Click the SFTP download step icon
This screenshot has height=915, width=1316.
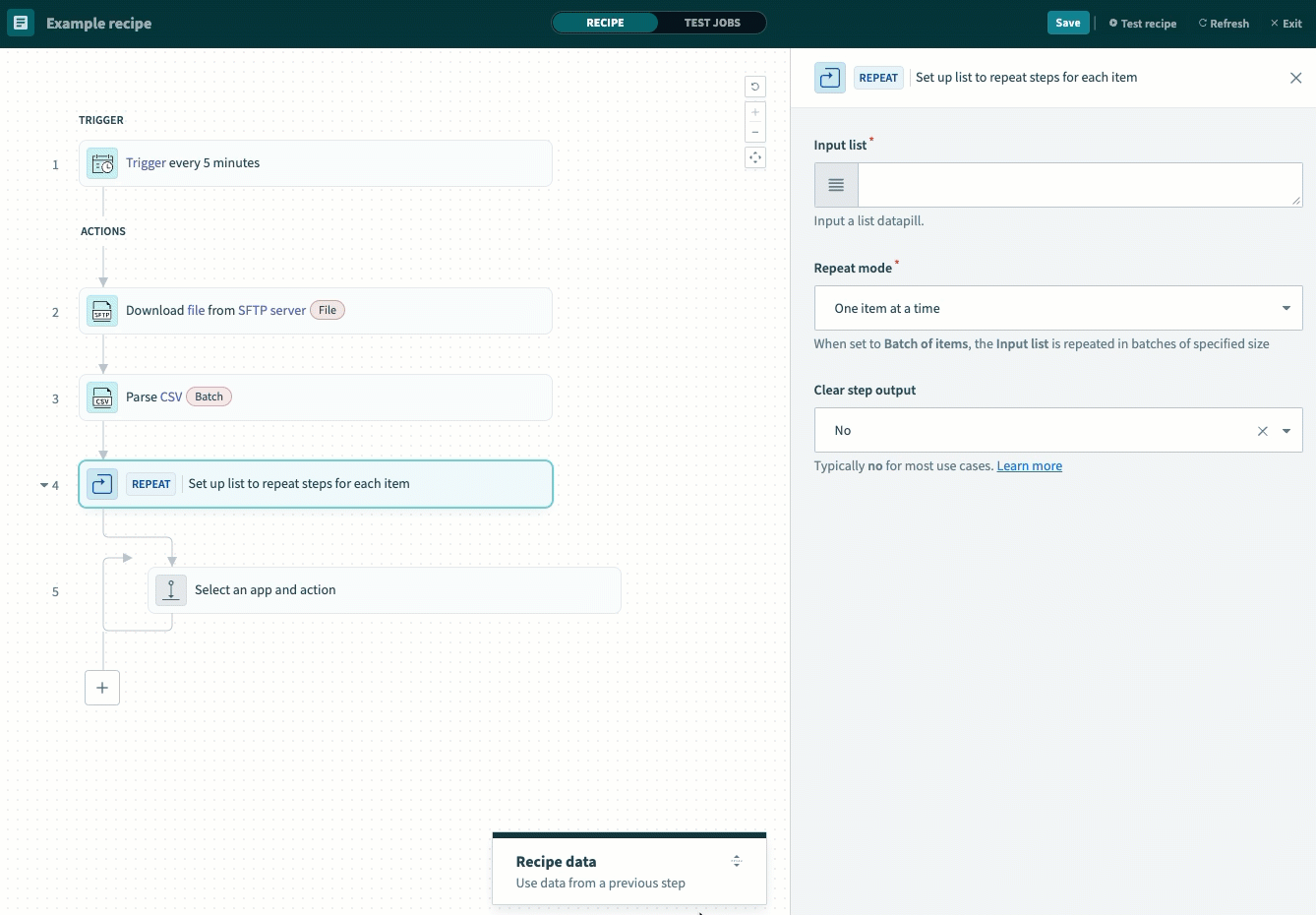102,311
